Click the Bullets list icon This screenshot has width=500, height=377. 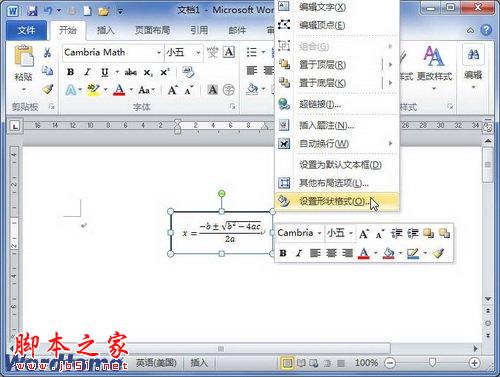(x=251, y=52)
